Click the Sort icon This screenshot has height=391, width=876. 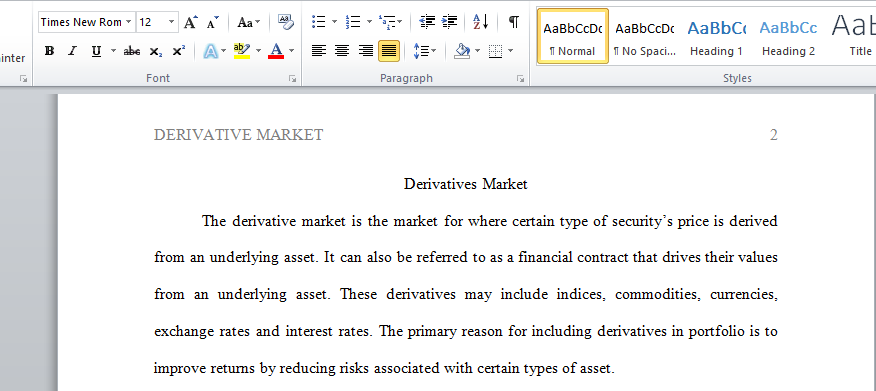point(480,22)
